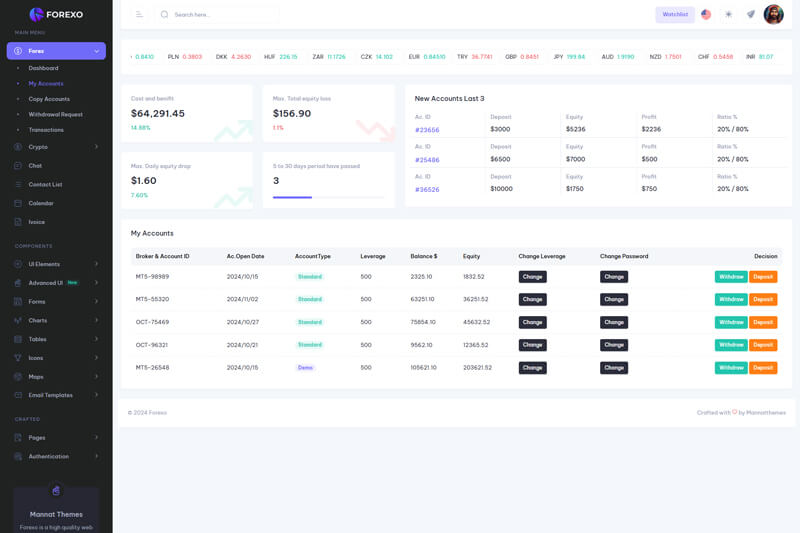
Task: Click the Charts sidebar icon
Action: pyautogui.click(x=18, y=320)
